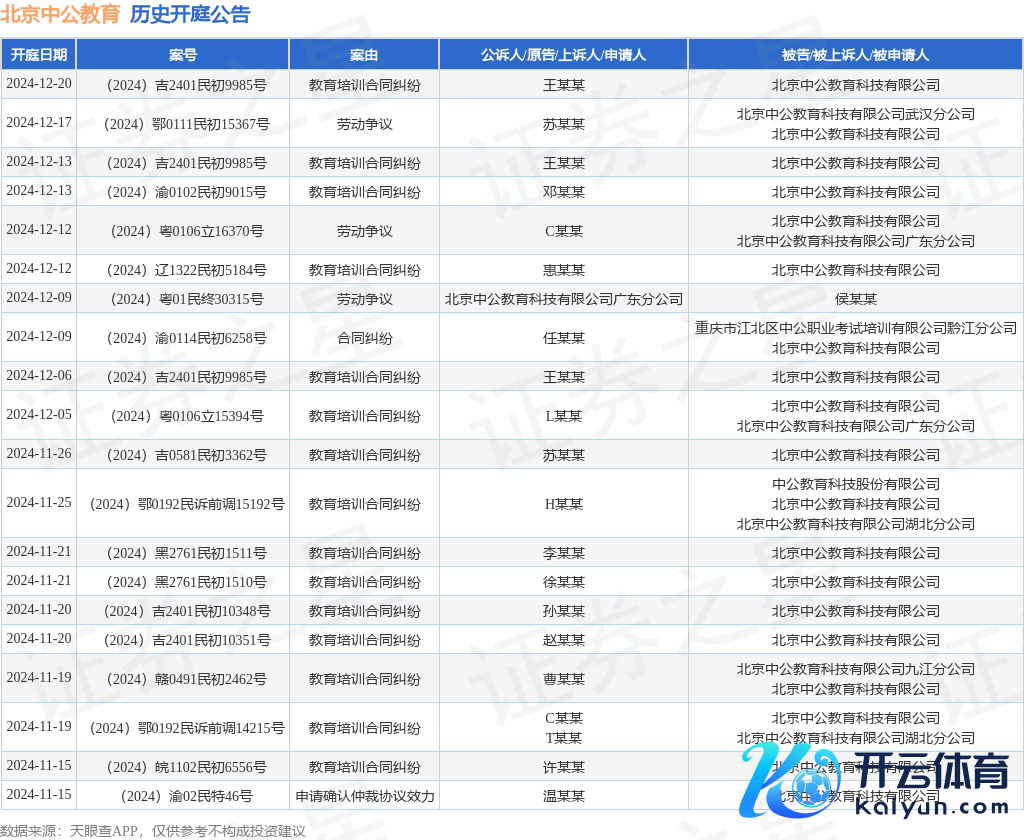
Task: Click the 开云体育 kaiyun.com logo
Action: coord(877,780)
